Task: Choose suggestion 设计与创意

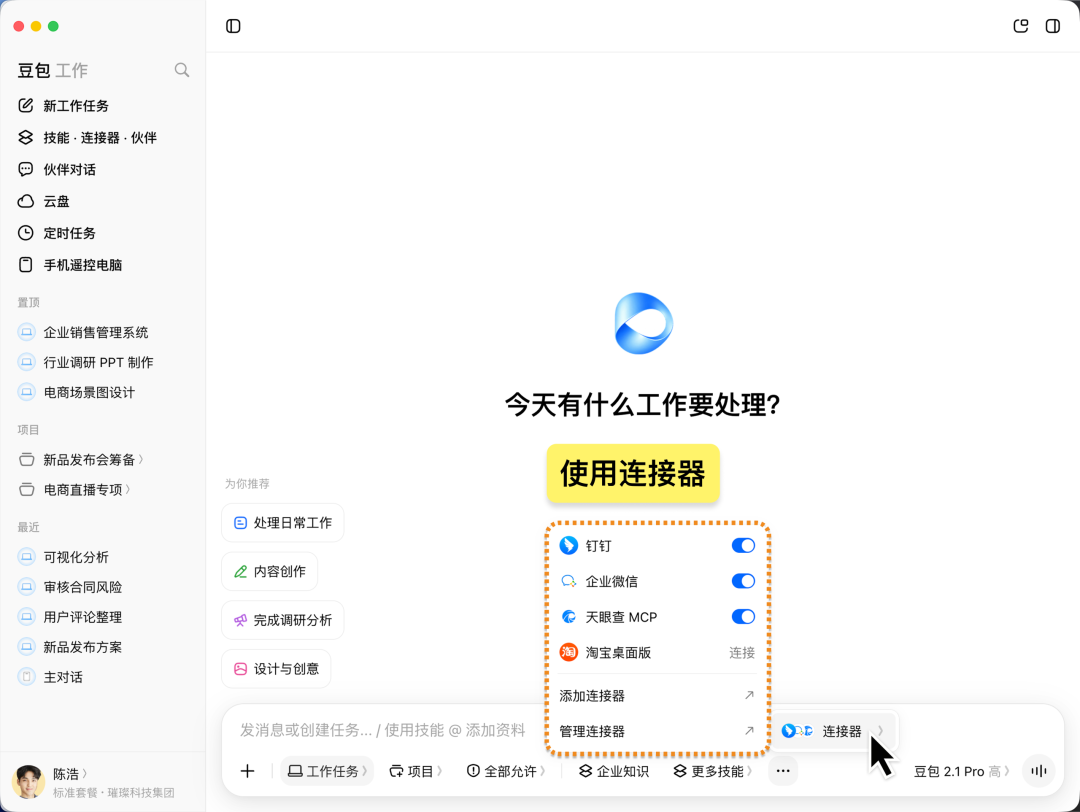Action: [276, 669]
